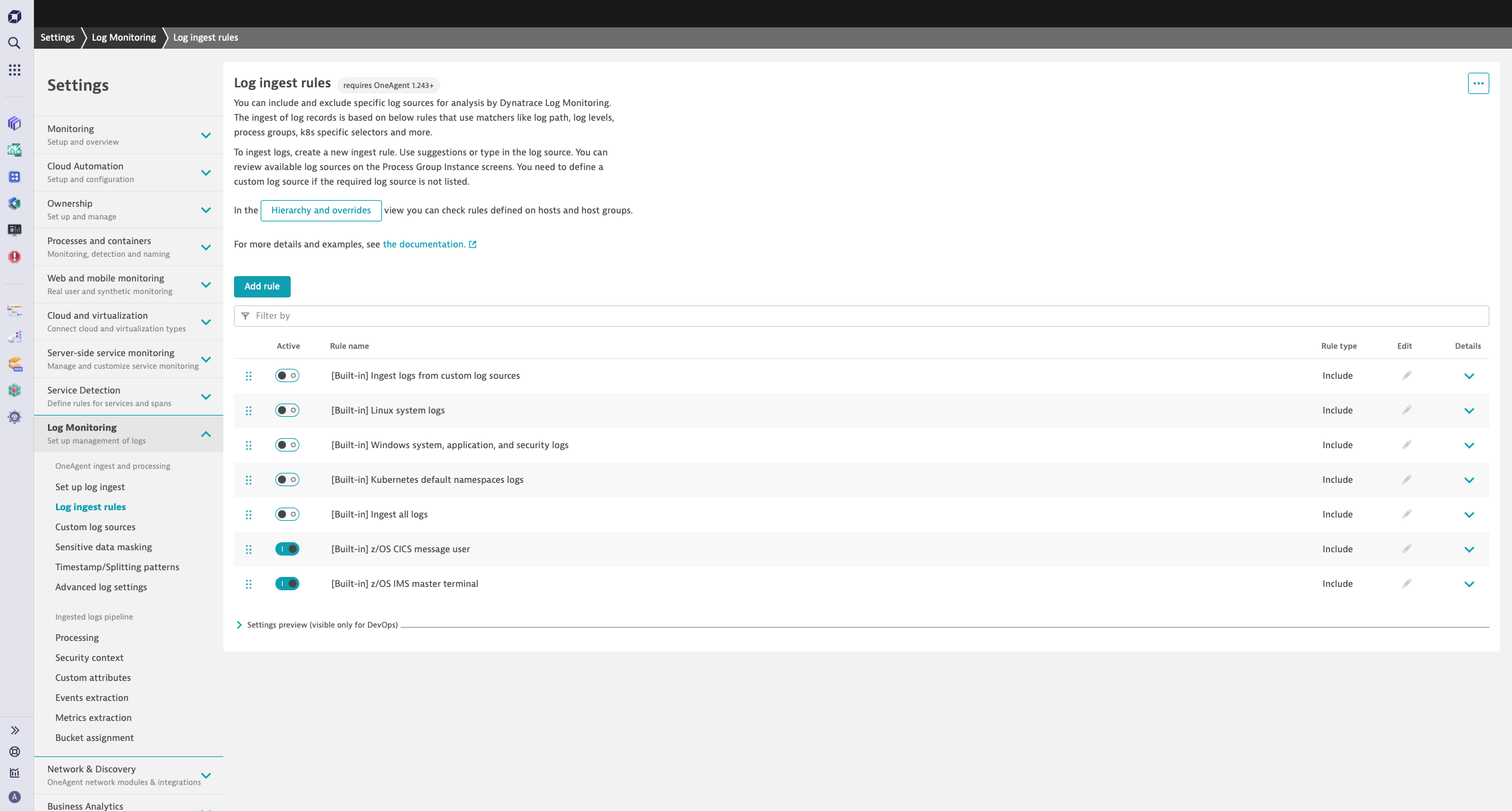Open Sensitive data masking settings page

103,547
